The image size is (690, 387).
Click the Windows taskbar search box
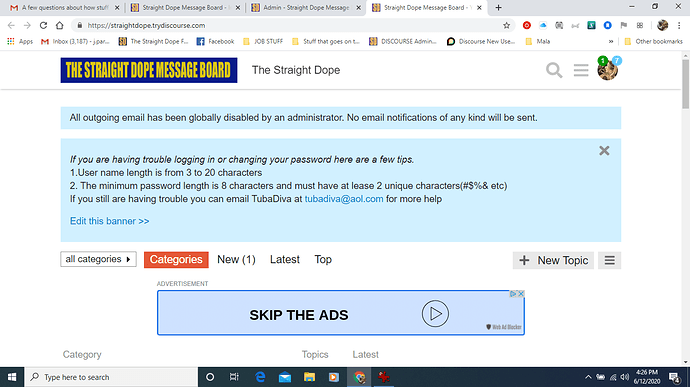coord(111,377)
